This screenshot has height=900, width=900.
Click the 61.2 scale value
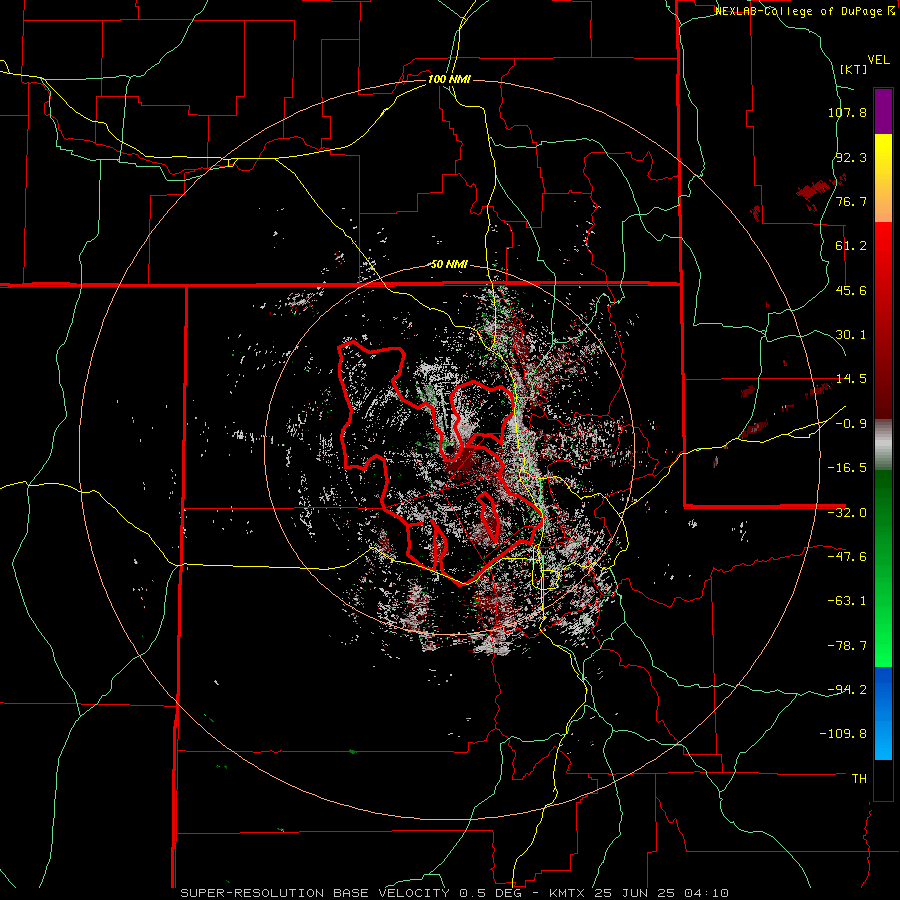pyautogui.click(x=851, y=246)
